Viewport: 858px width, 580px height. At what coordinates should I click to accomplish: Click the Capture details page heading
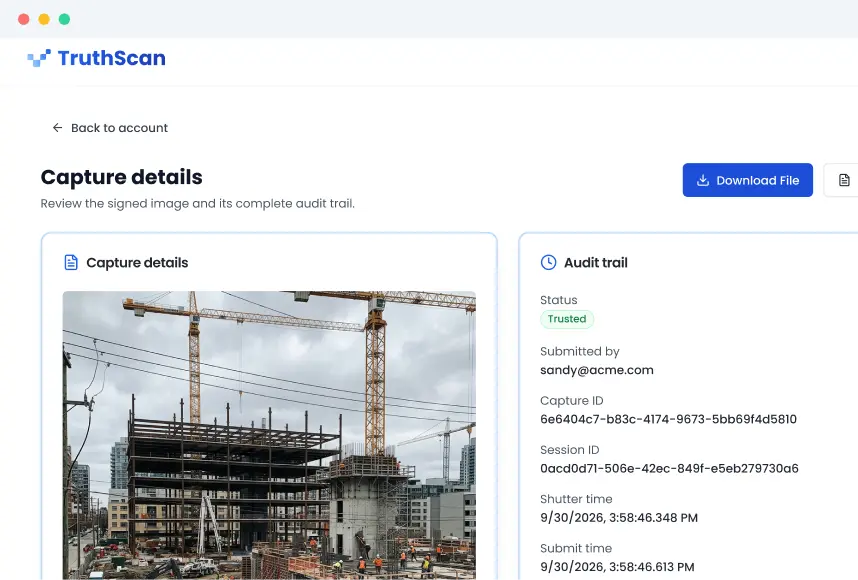click(x=121, y=177)
